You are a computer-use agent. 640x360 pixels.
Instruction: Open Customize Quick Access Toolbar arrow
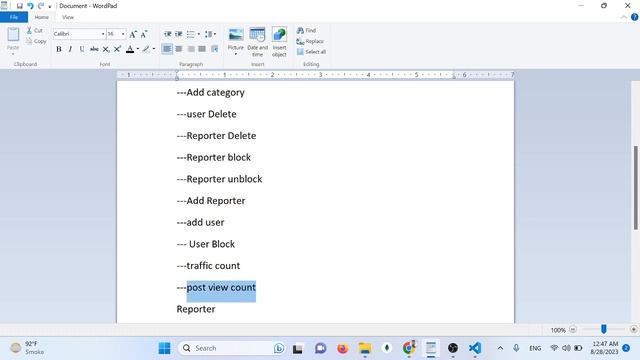(x=50, y=7)
